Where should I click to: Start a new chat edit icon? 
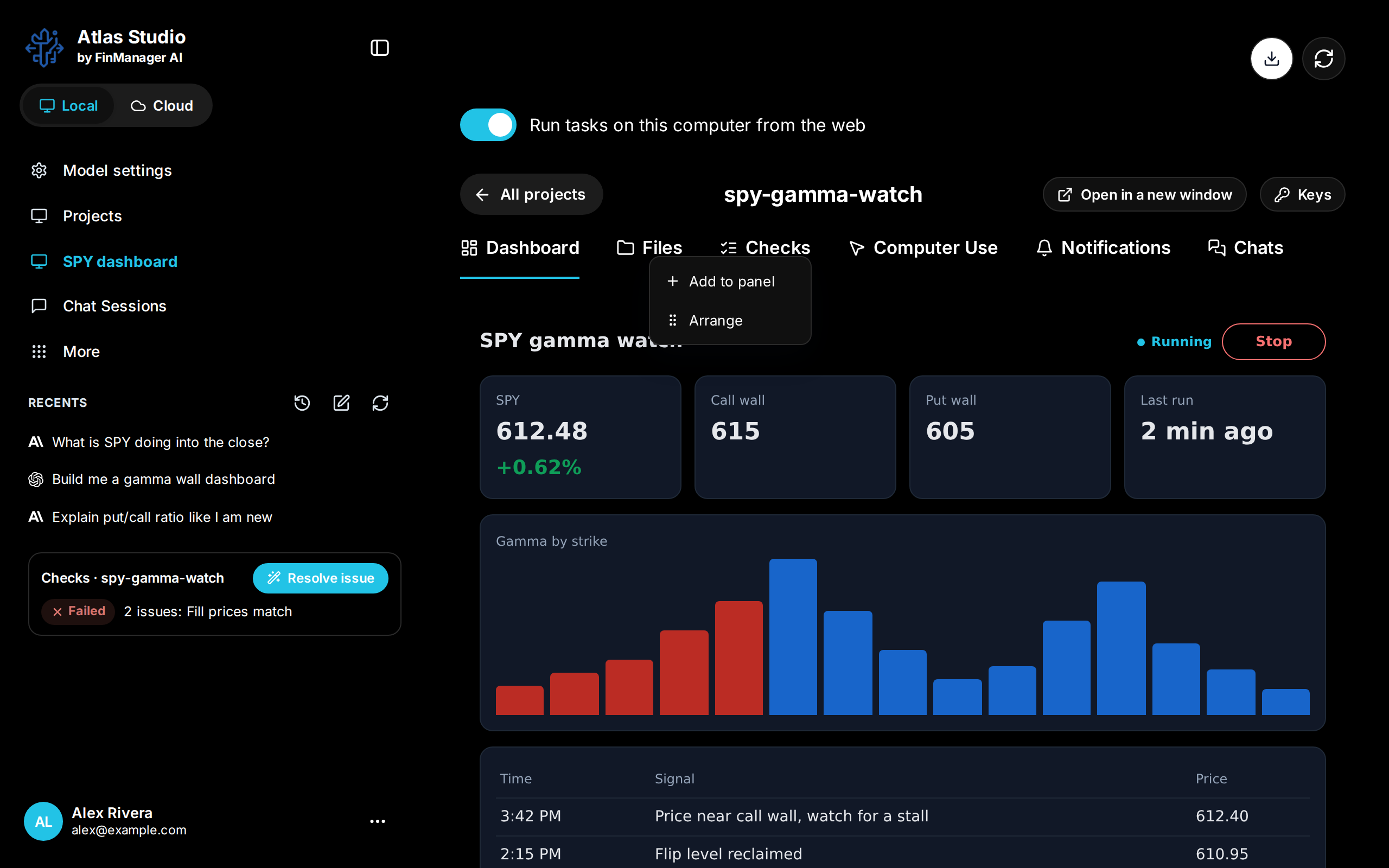pyautogui.click(x=341, y=403)
